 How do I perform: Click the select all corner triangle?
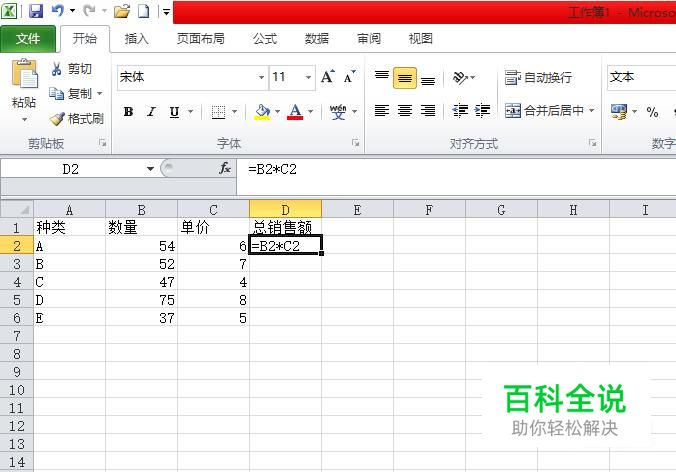(17, 209)
